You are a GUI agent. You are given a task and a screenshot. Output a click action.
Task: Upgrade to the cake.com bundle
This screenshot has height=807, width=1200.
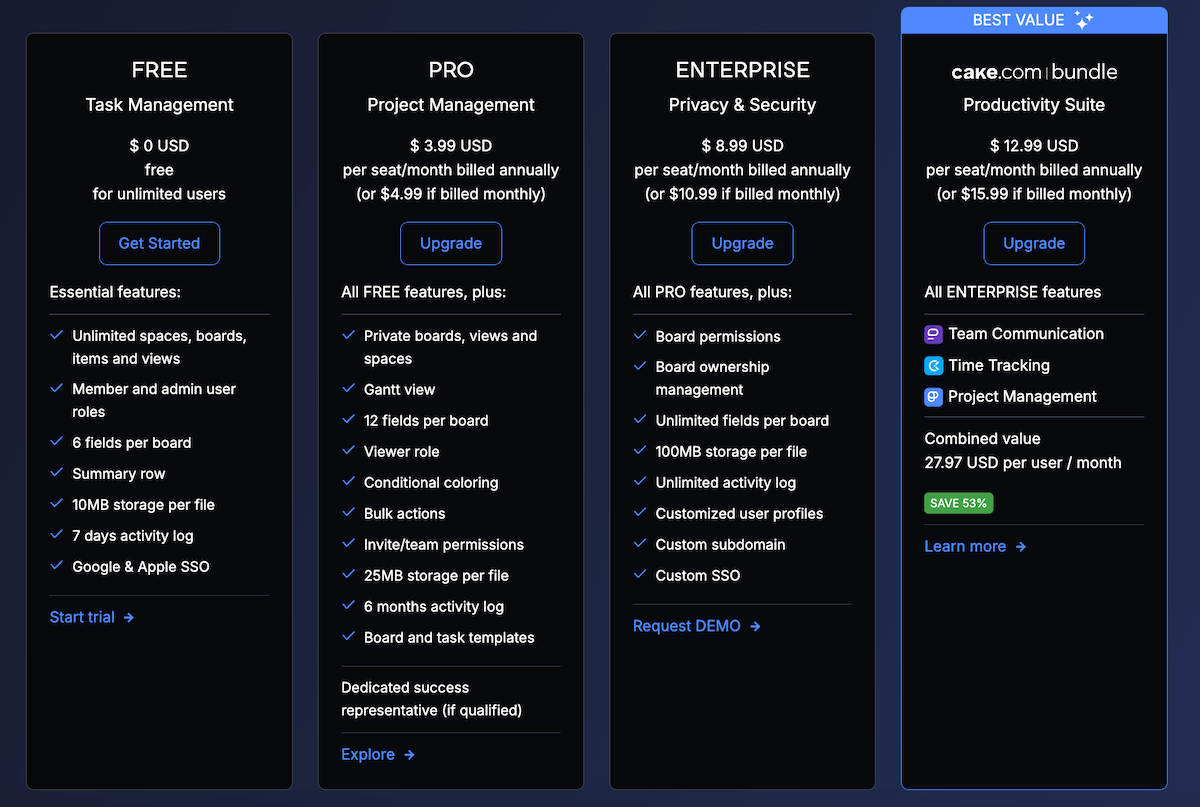[x=1034, y=243]
